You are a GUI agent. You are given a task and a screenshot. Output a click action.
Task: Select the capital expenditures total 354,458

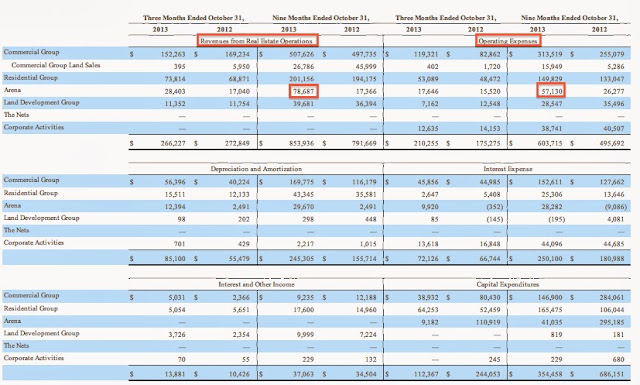point(550,374)
